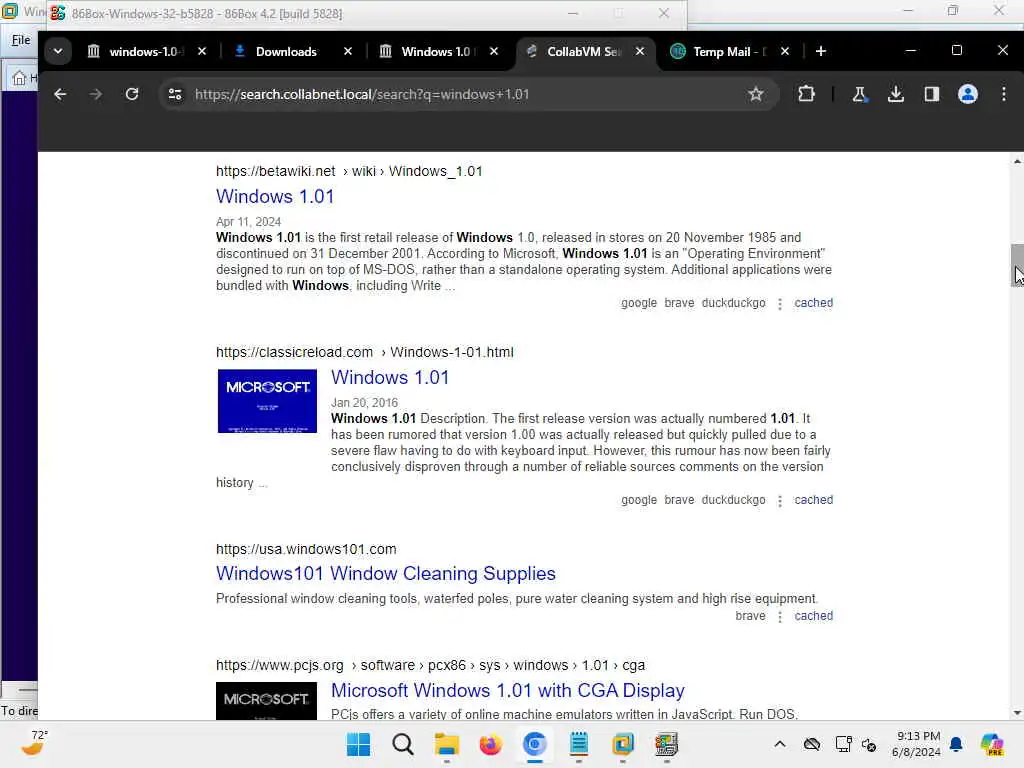
Task: Open classicreload Windows 1.01 result
Action: click(x=390, y=377)
